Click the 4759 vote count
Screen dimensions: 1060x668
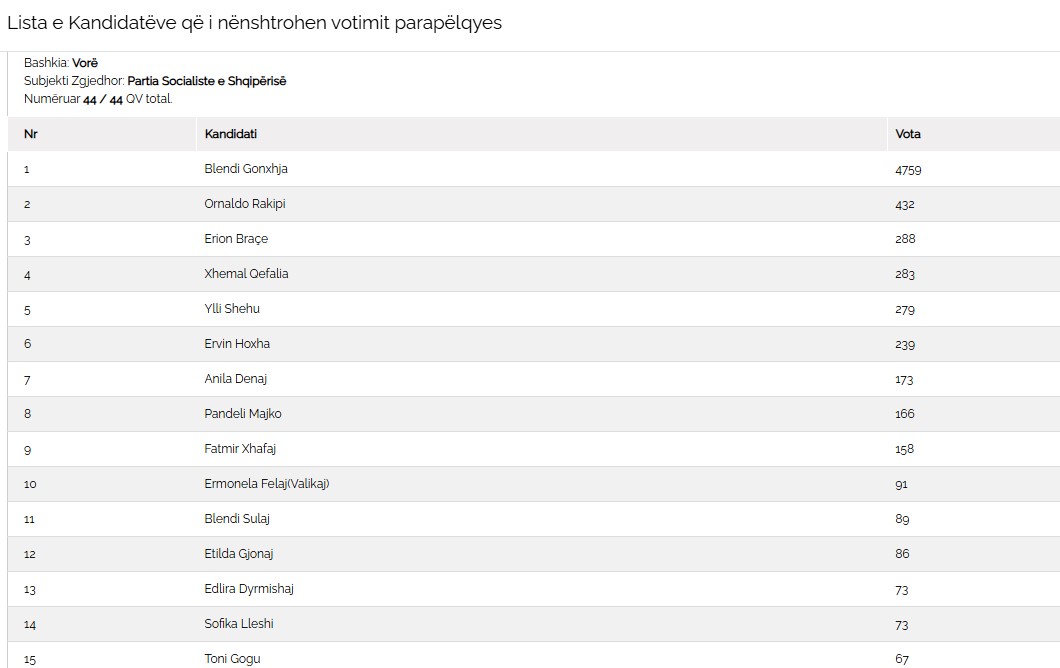(x=908, y=170)
